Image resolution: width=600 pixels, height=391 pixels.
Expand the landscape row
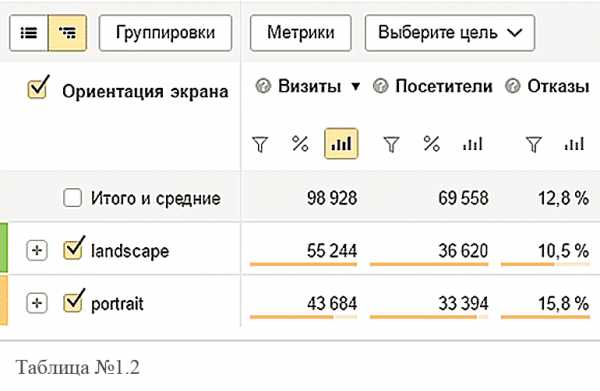tap(37, 251)
